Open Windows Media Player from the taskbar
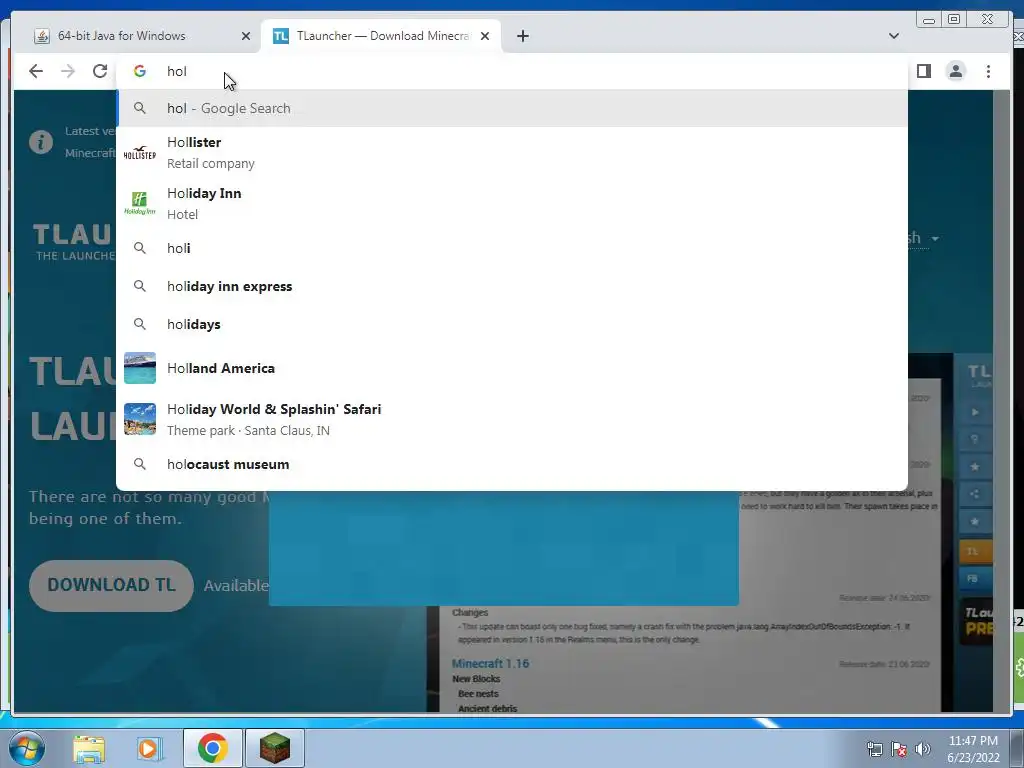The width and height of the screenshot is (1024, 768). pos(150,748)
